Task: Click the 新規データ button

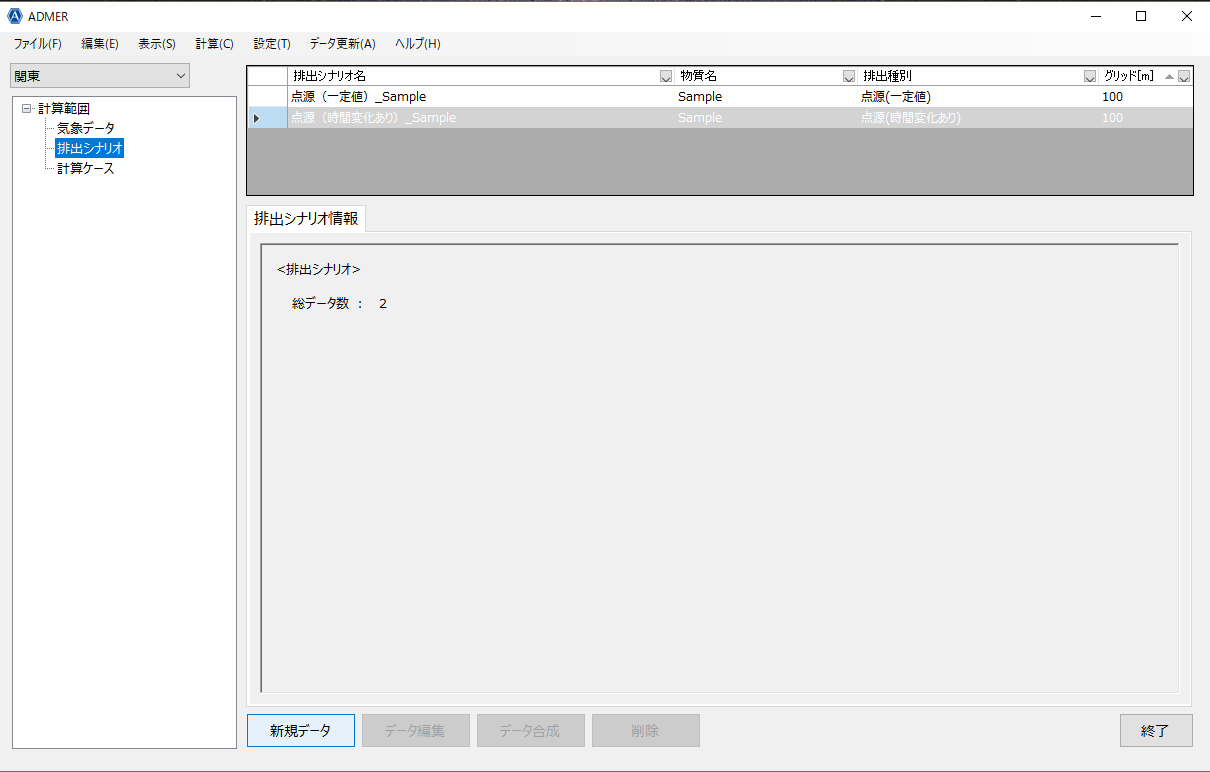Action: coord(301,731)
